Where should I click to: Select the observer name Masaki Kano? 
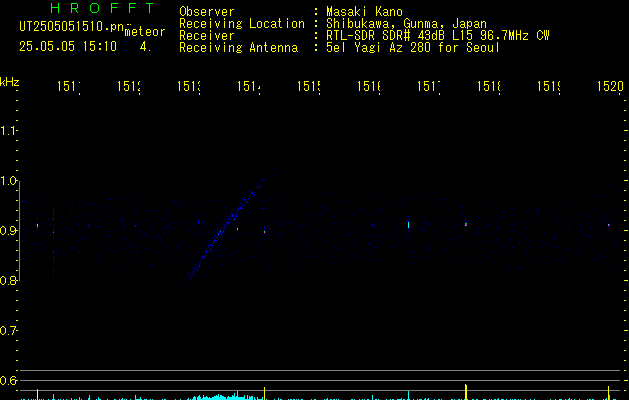pyautogui.click(x=364, y=11)
